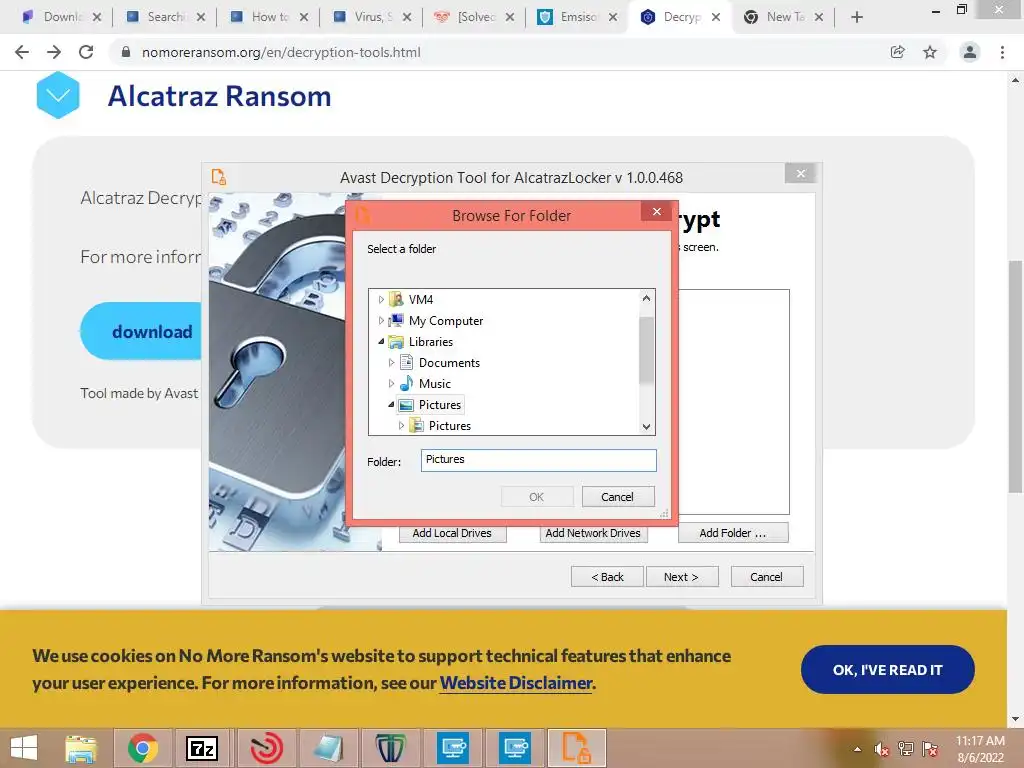Open the Chrome profile avatar
The height and width of the screenshot is (768, 1024).
970,52
